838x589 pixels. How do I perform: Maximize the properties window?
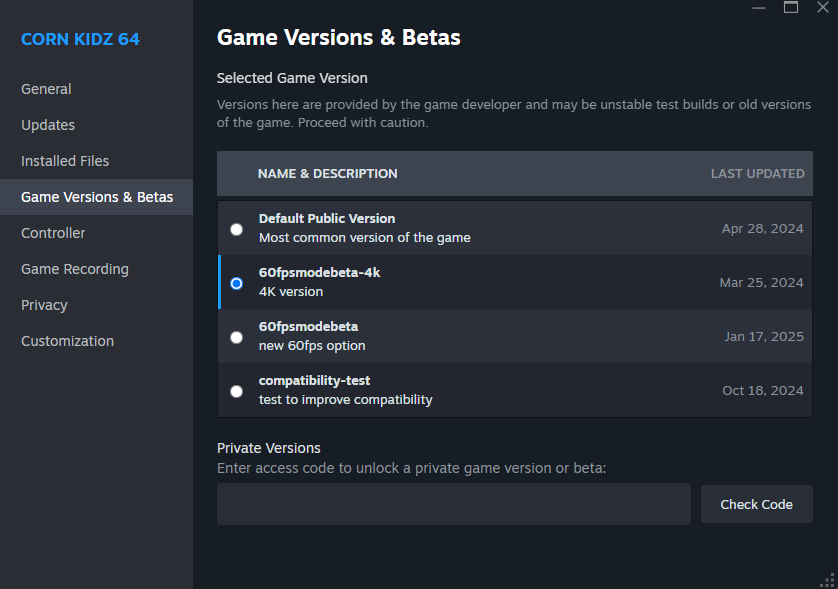click(x=791, y=7)
